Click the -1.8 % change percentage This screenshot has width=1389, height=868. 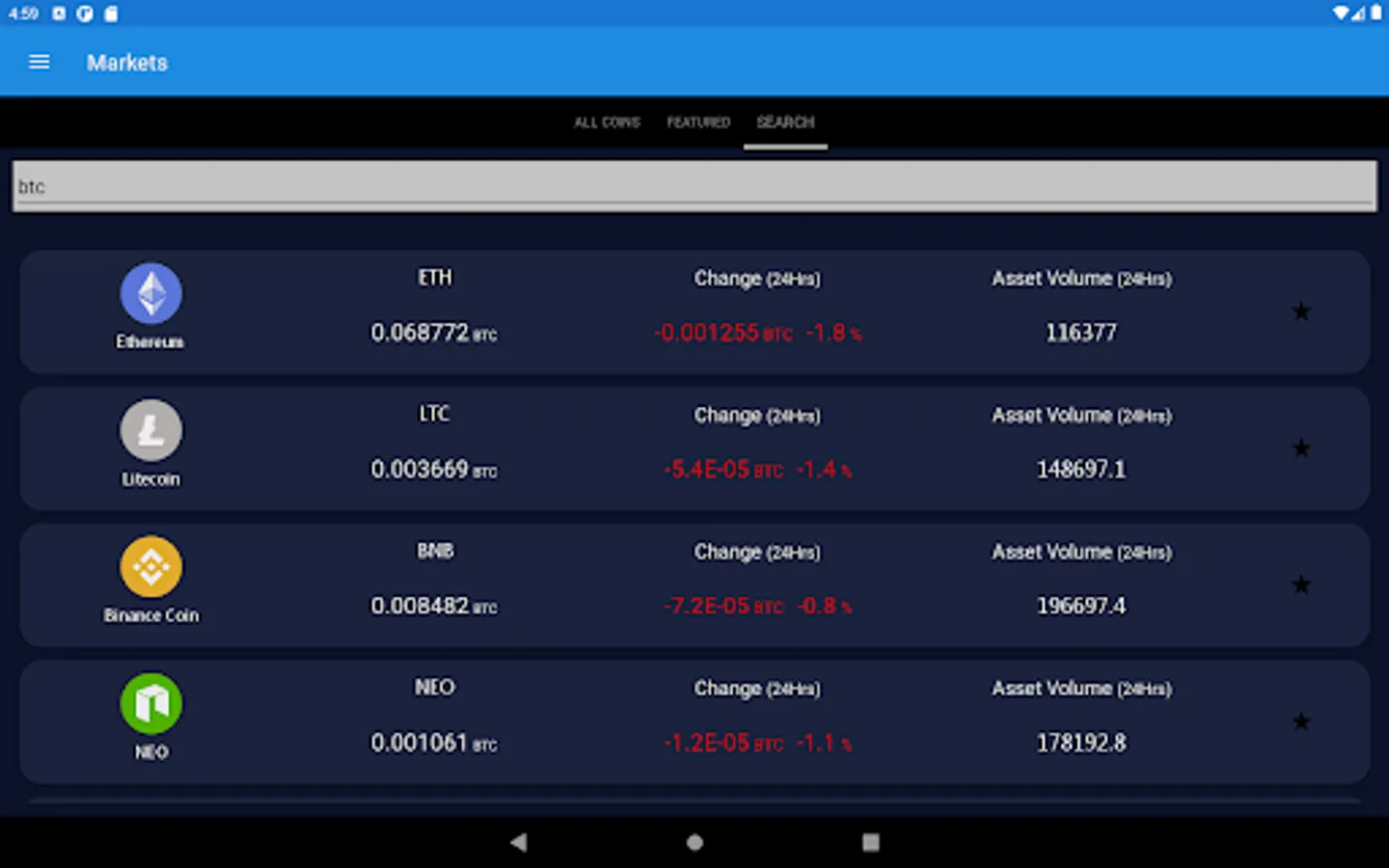click(x=834, y=333)
